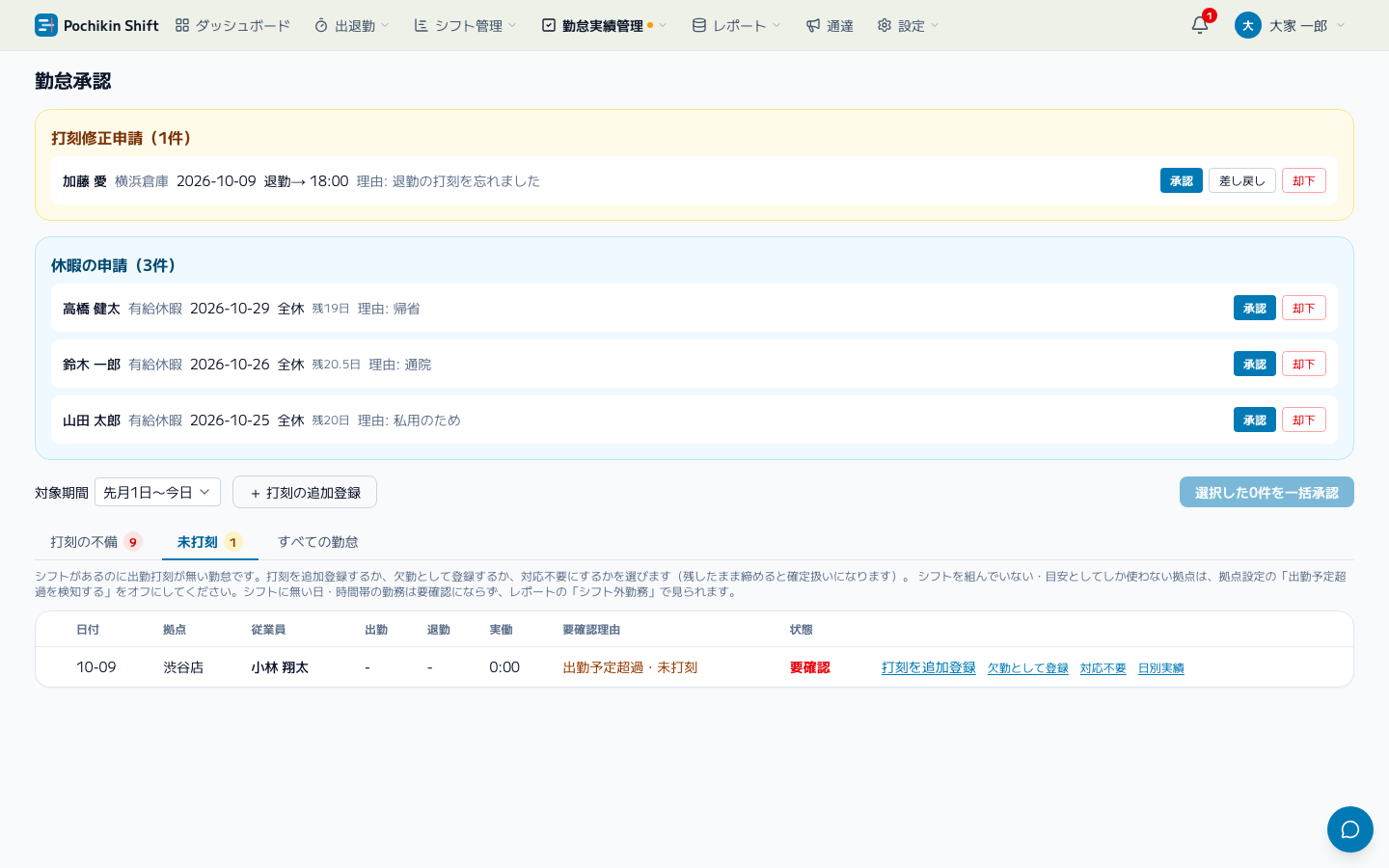1389x868 pixels.
Task: Open the 対象期間 period dropdown
Action: (157, 492)
